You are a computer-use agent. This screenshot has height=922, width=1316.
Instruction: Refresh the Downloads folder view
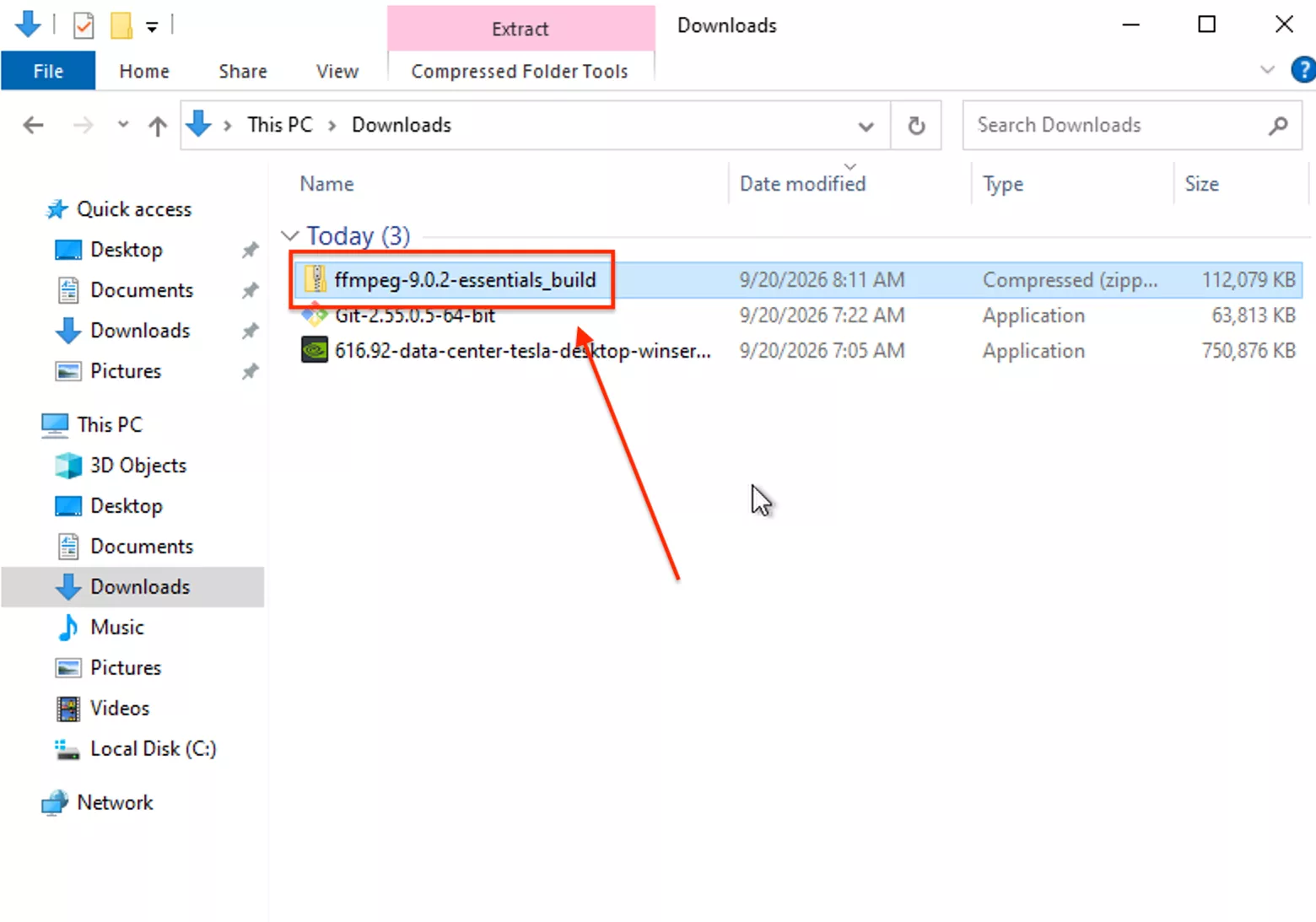(916, 126)
